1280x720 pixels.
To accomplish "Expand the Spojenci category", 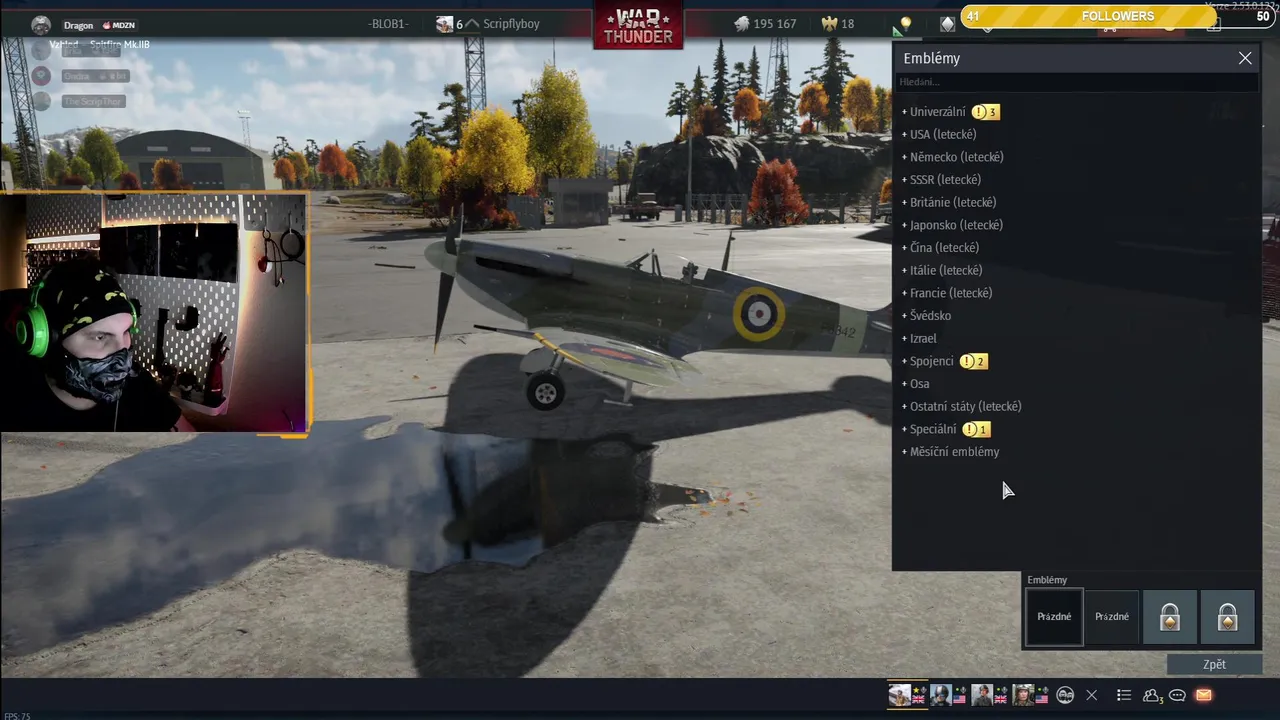I will [928, 361].
